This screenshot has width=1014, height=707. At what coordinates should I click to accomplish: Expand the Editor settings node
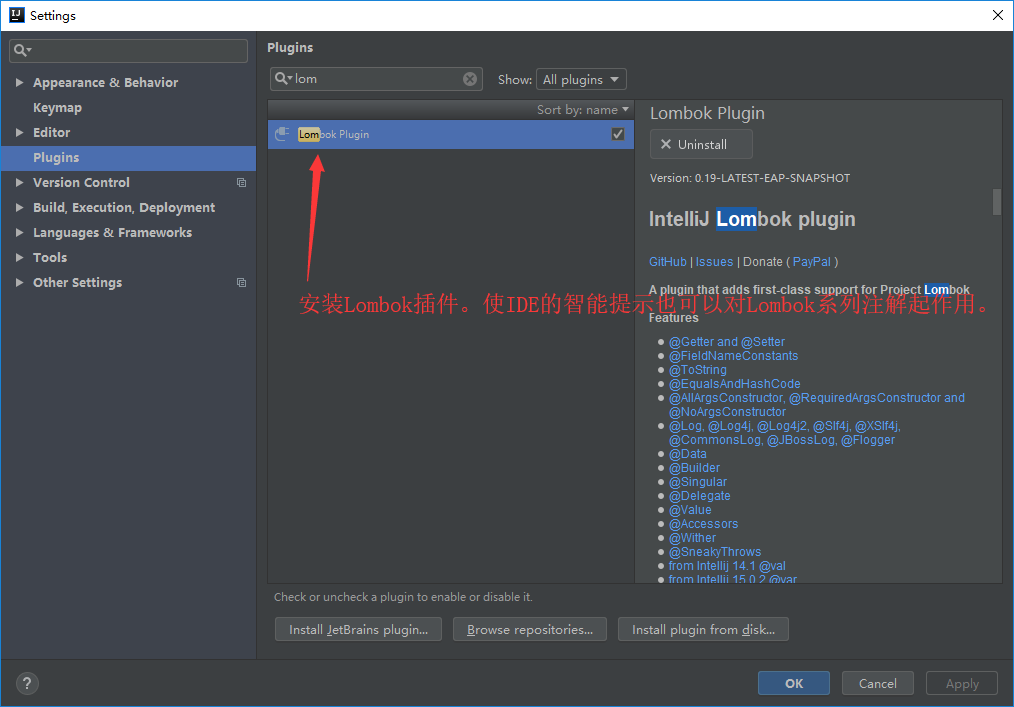point(19,133)
